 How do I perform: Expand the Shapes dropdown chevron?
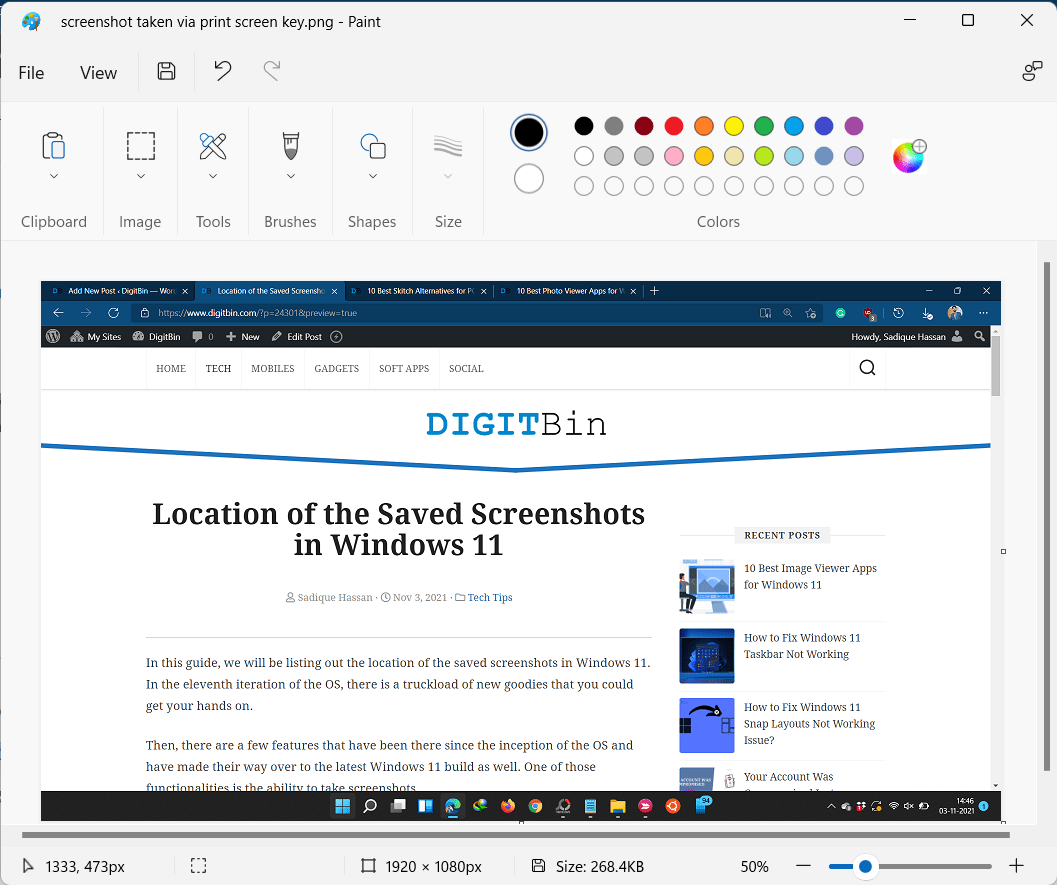pos(372,176)
